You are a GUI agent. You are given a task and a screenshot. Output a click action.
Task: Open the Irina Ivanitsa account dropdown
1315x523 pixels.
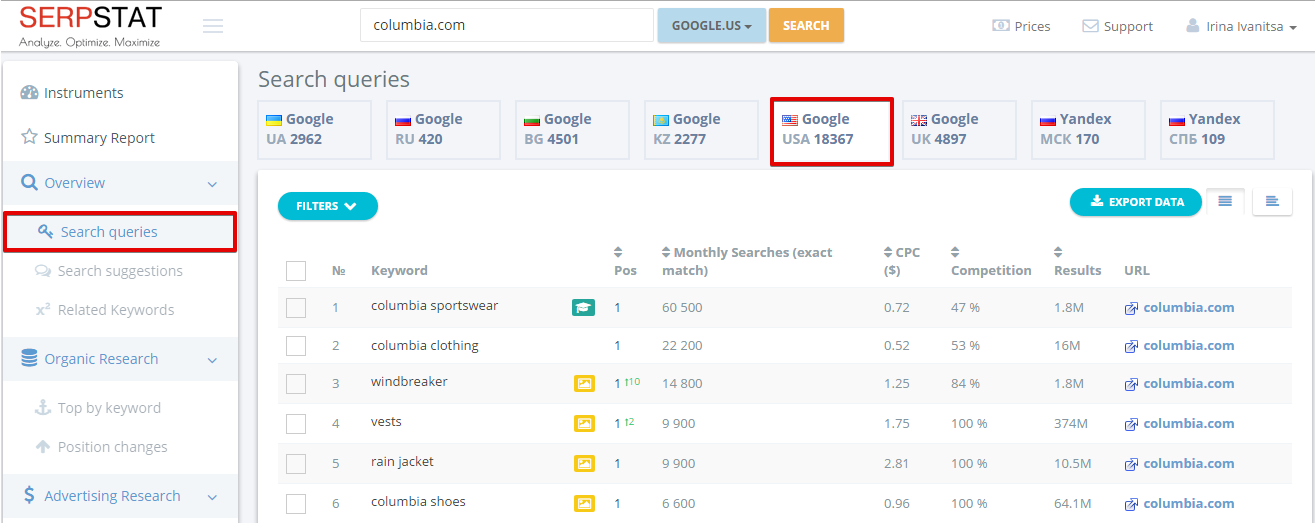tap(1241, 27)
